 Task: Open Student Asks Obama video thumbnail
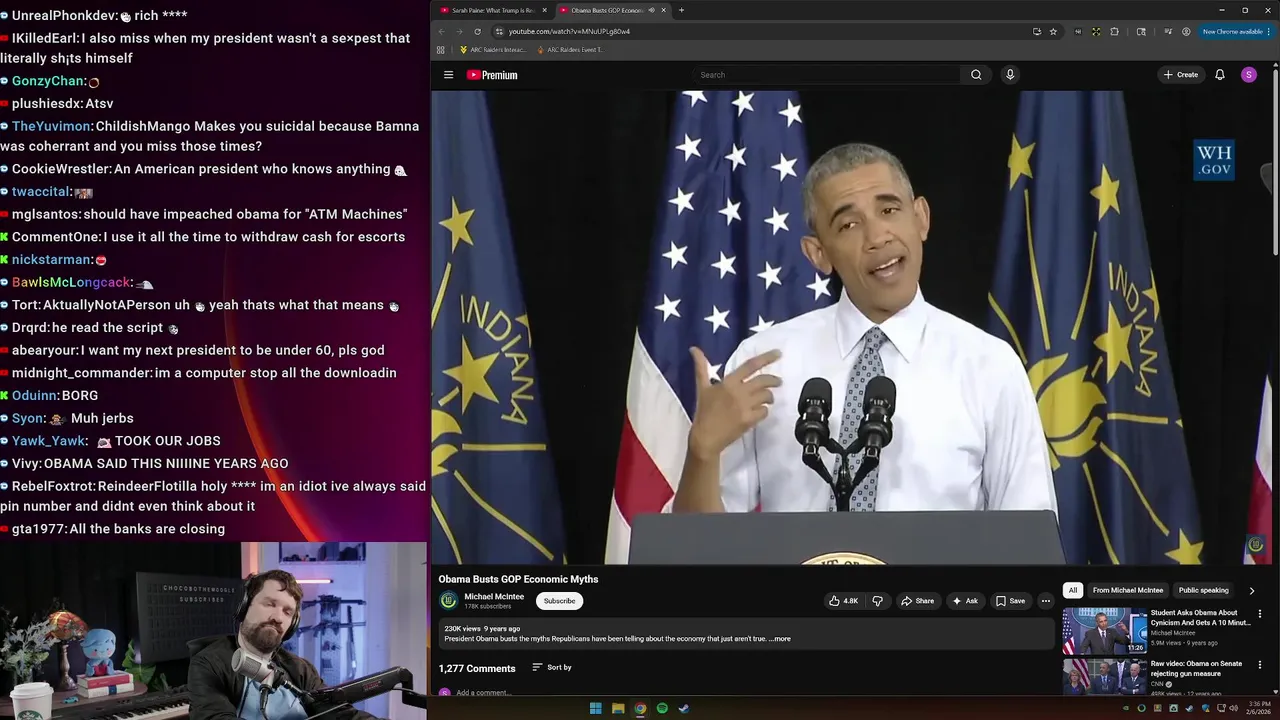tap(1104, 631)
